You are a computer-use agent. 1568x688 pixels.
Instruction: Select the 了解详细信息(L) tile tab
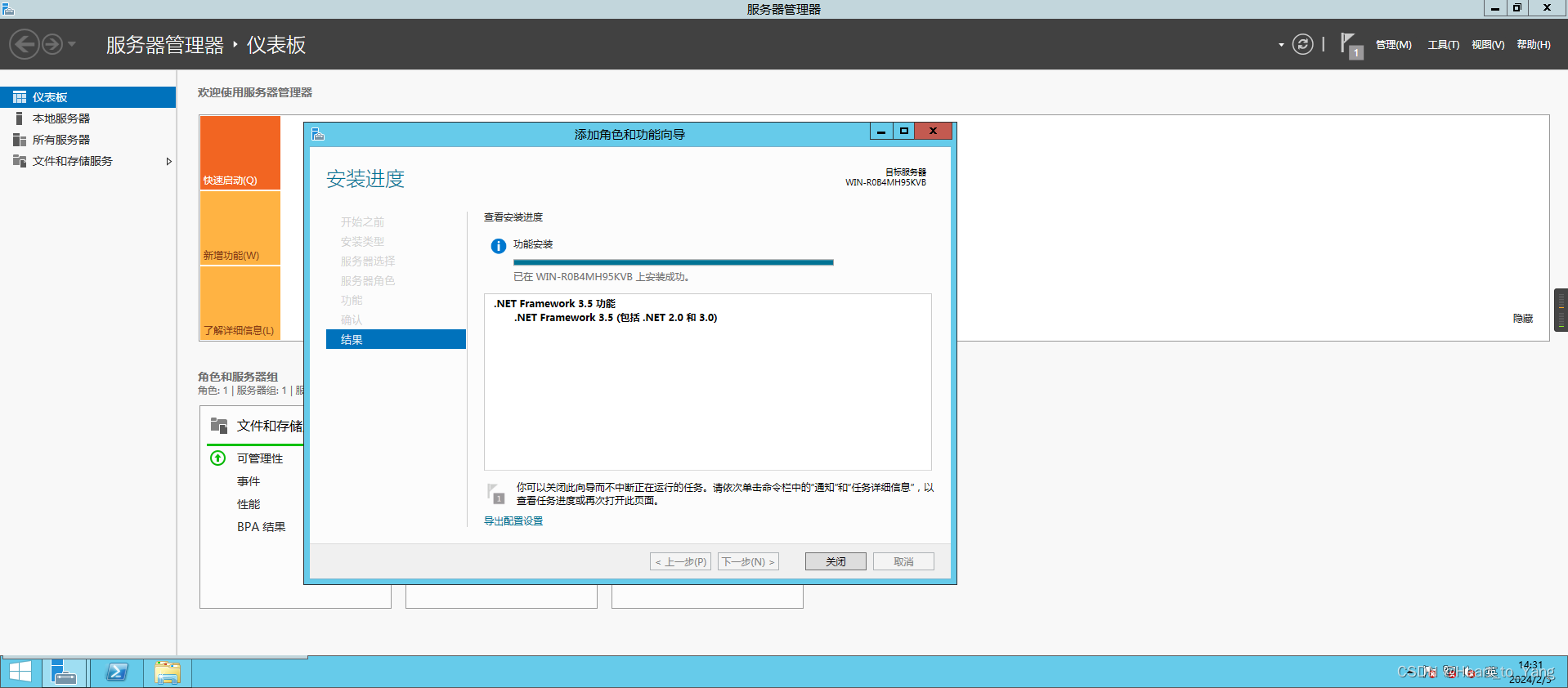point(240,303)
